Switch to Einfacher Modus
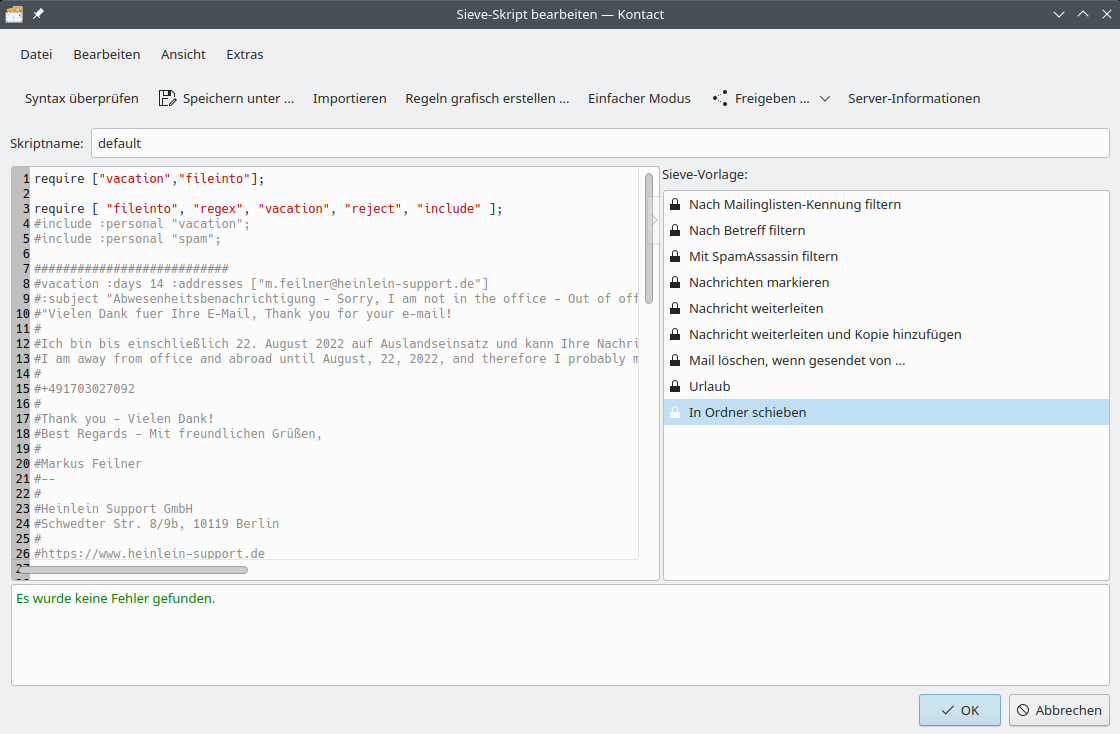 click(639, 98)
